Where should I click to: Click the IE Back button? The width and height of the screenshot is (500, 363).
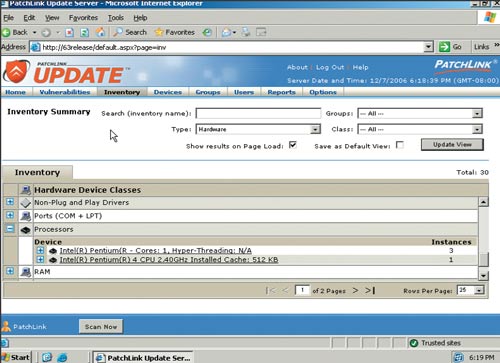[x=15, y=32]
